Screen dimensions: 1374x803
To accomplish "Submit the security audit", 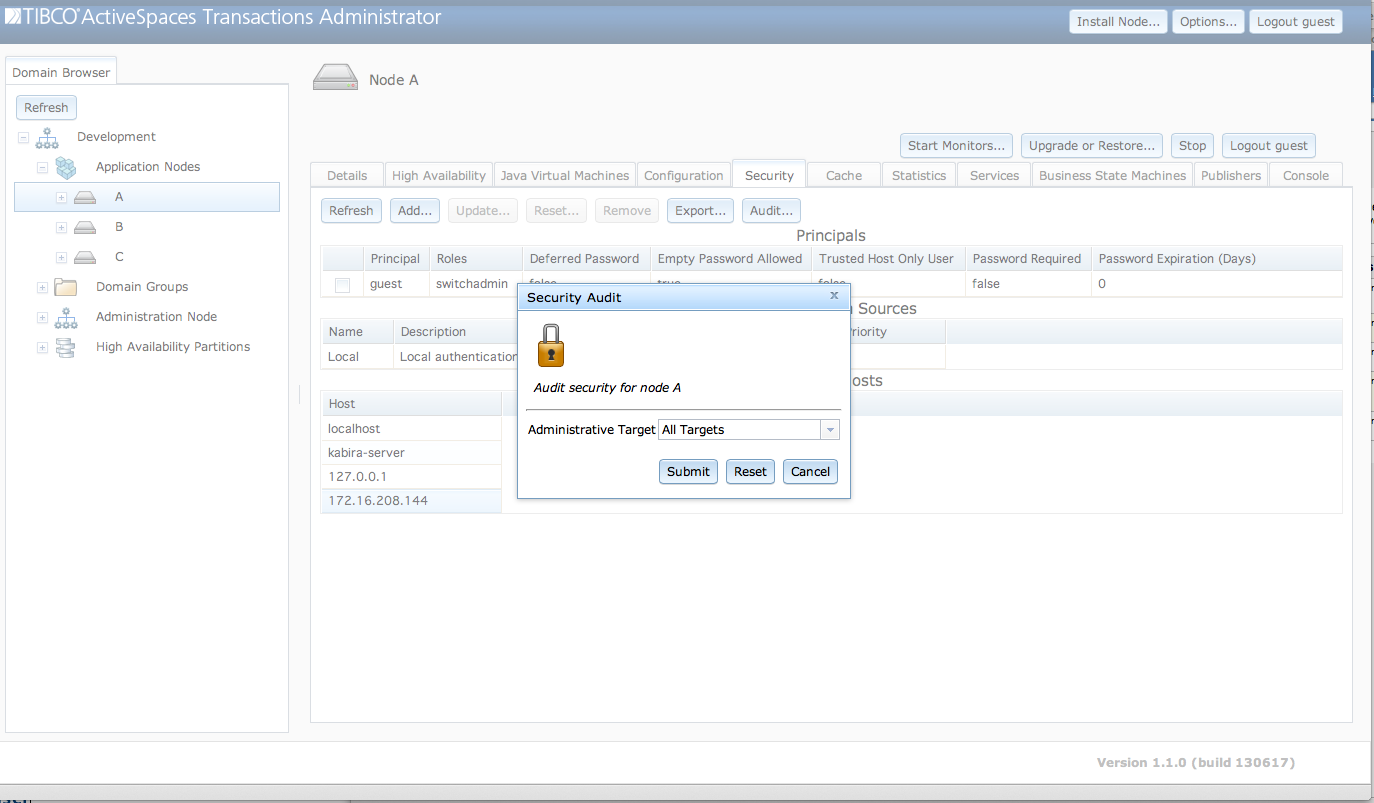I will pos(688,472).
